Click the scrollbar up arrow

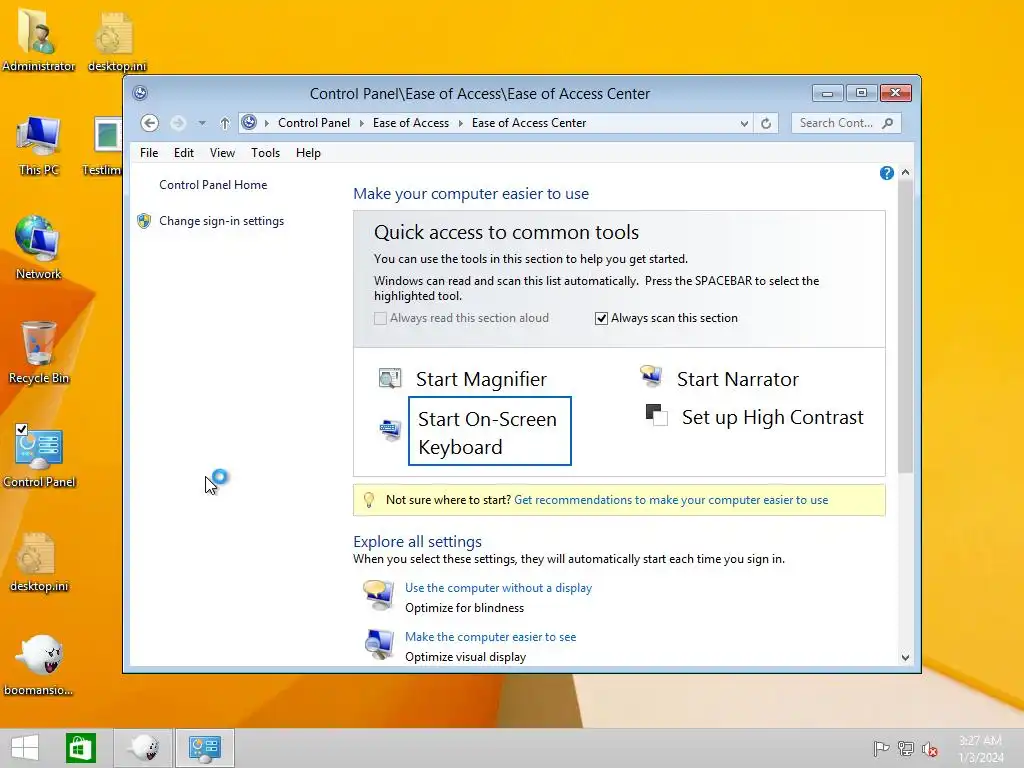905,172
